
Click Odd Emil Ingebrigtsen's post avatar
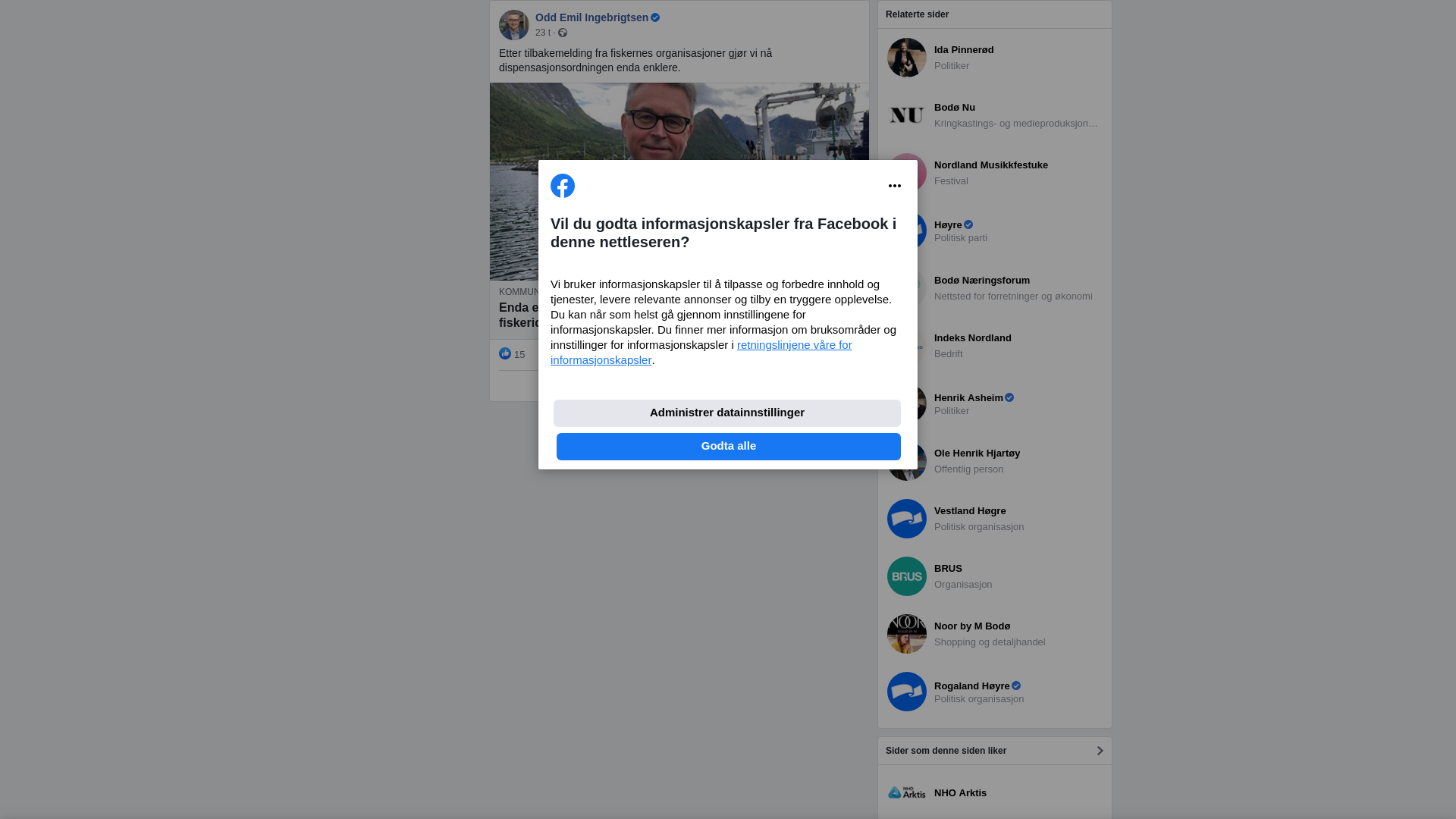click(514, 25)
